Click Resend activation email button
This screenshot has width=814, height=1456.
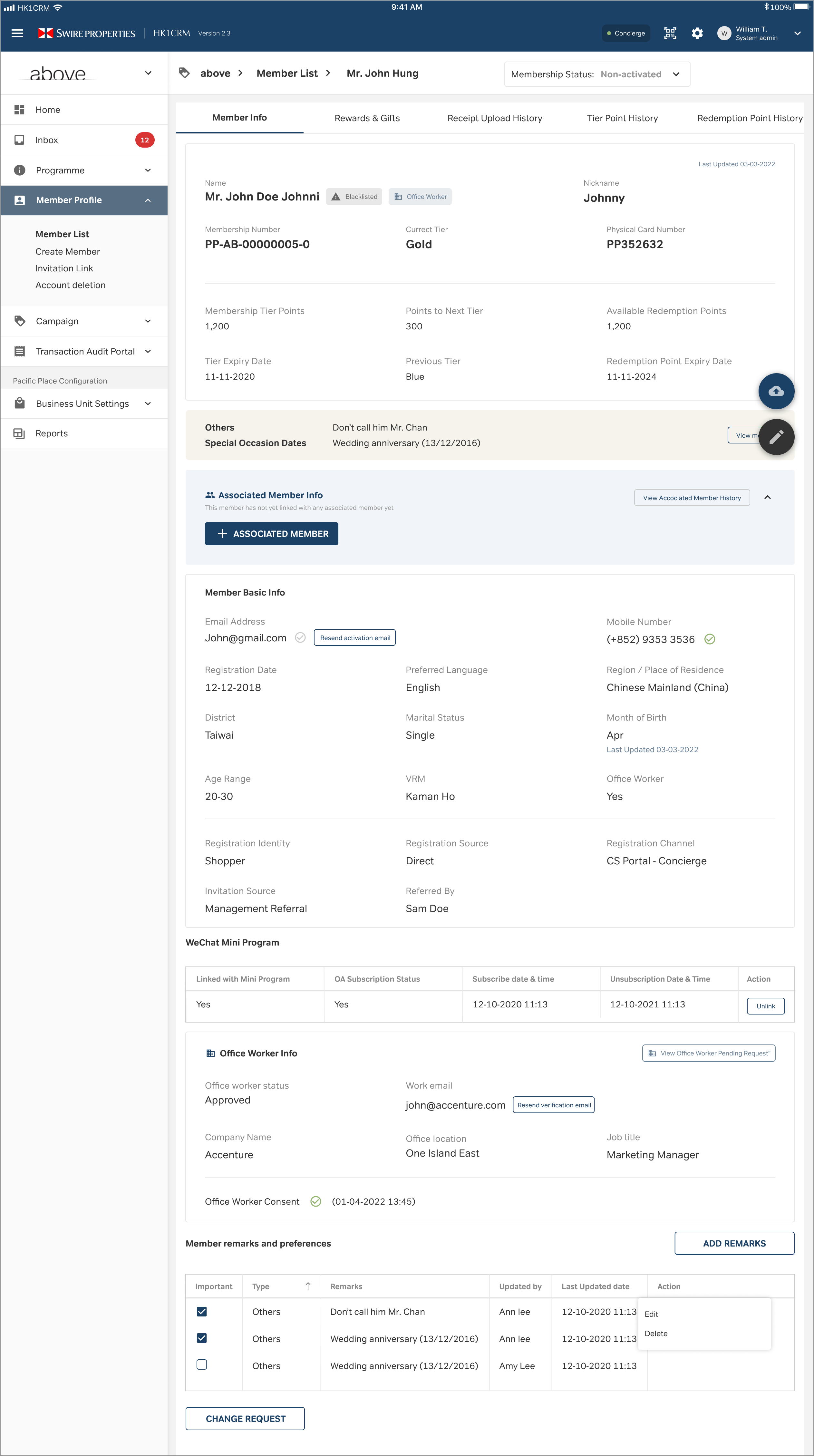354,637
